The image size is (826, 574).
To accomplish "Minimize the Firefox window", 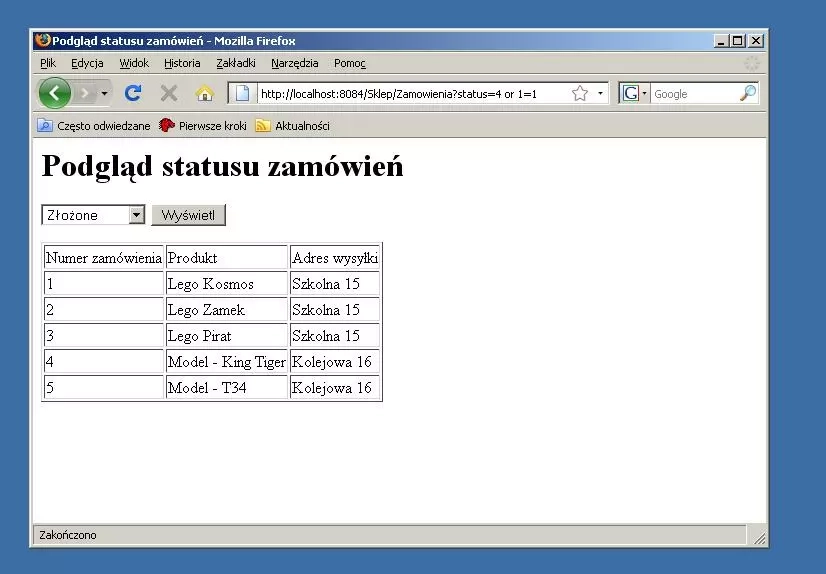I will 721,41.
